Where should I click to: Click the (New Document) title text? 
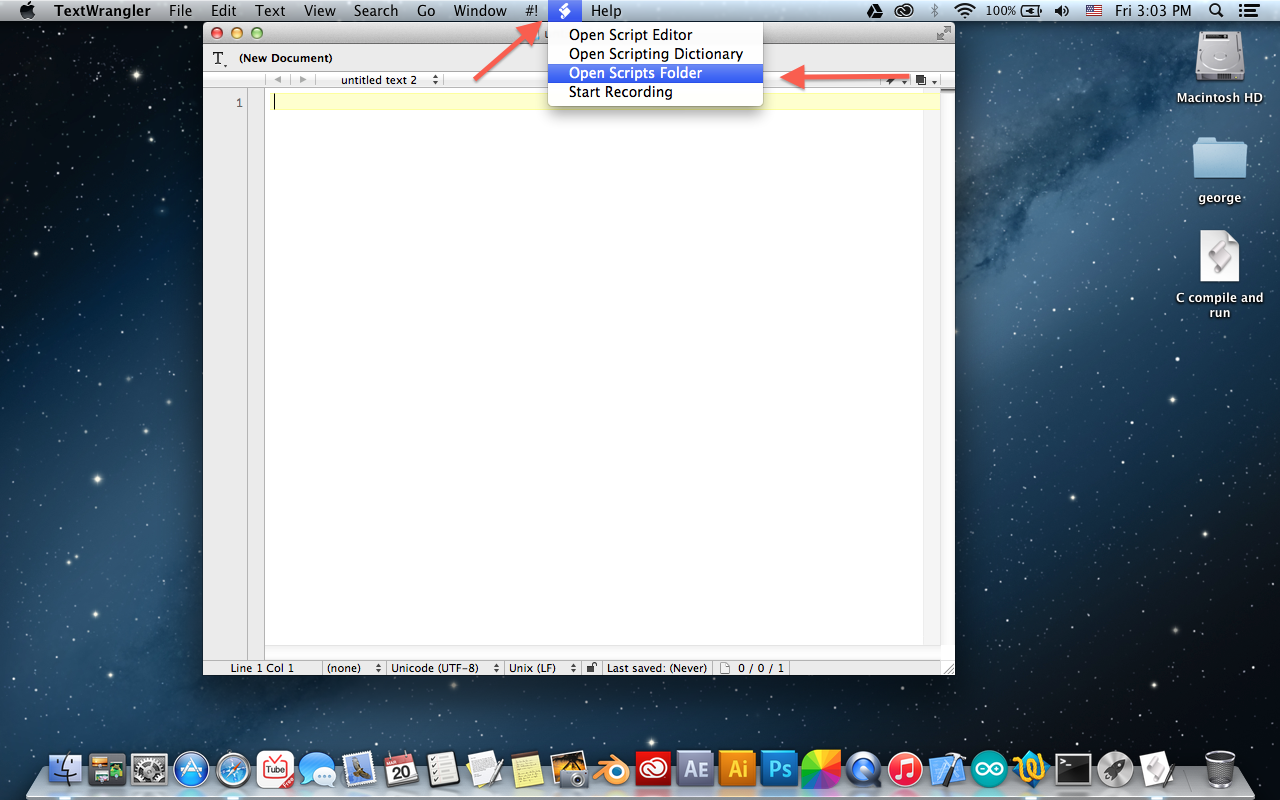[x=286, y=58]
